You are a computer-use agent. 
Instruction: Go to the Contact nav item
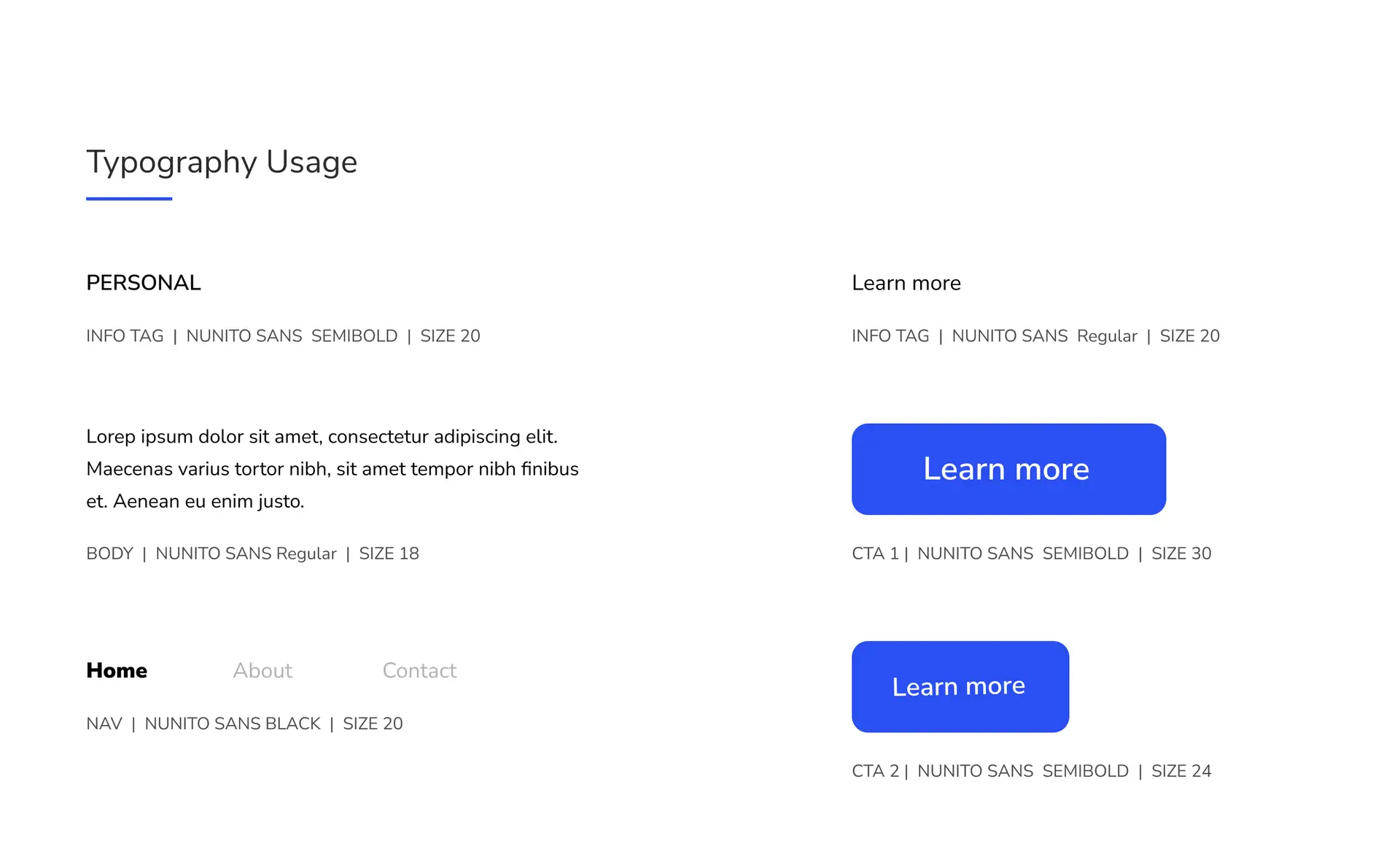pyautogui.click(x=419, y=670)
